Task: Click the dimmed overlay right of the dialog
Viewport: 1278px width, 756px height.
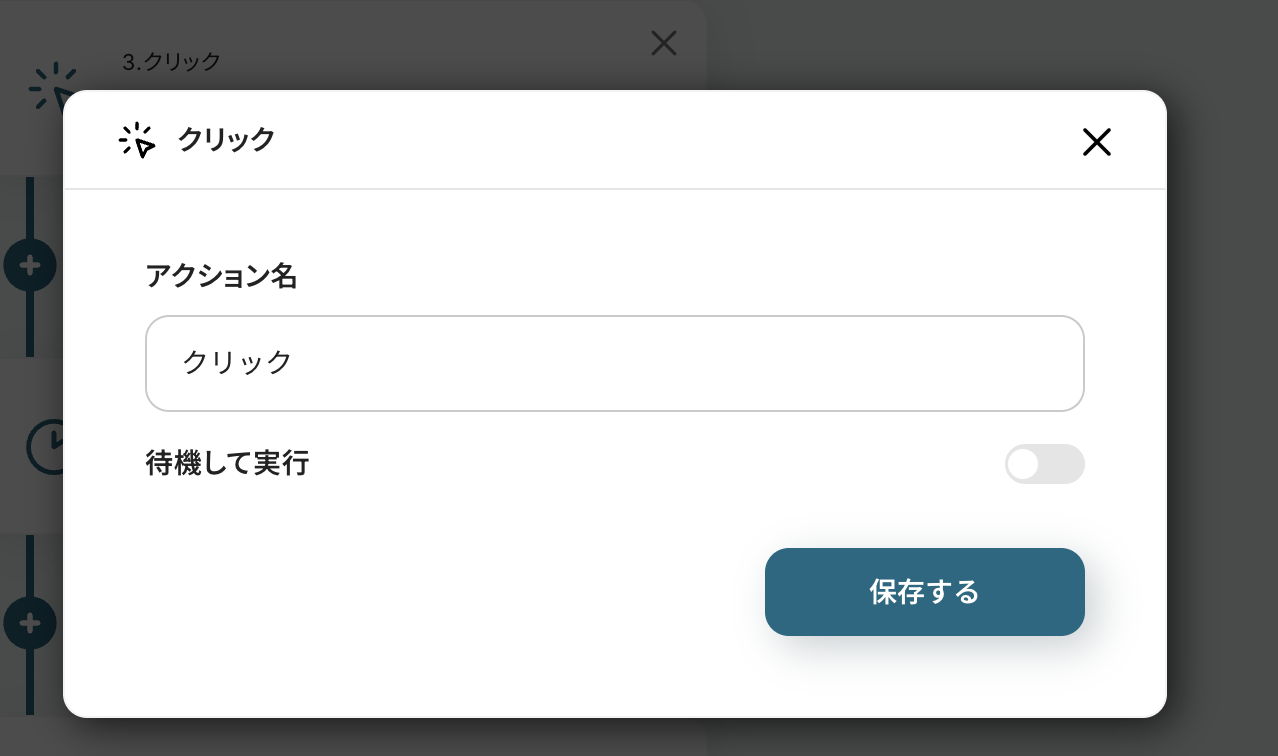Action: (1222, 400)
